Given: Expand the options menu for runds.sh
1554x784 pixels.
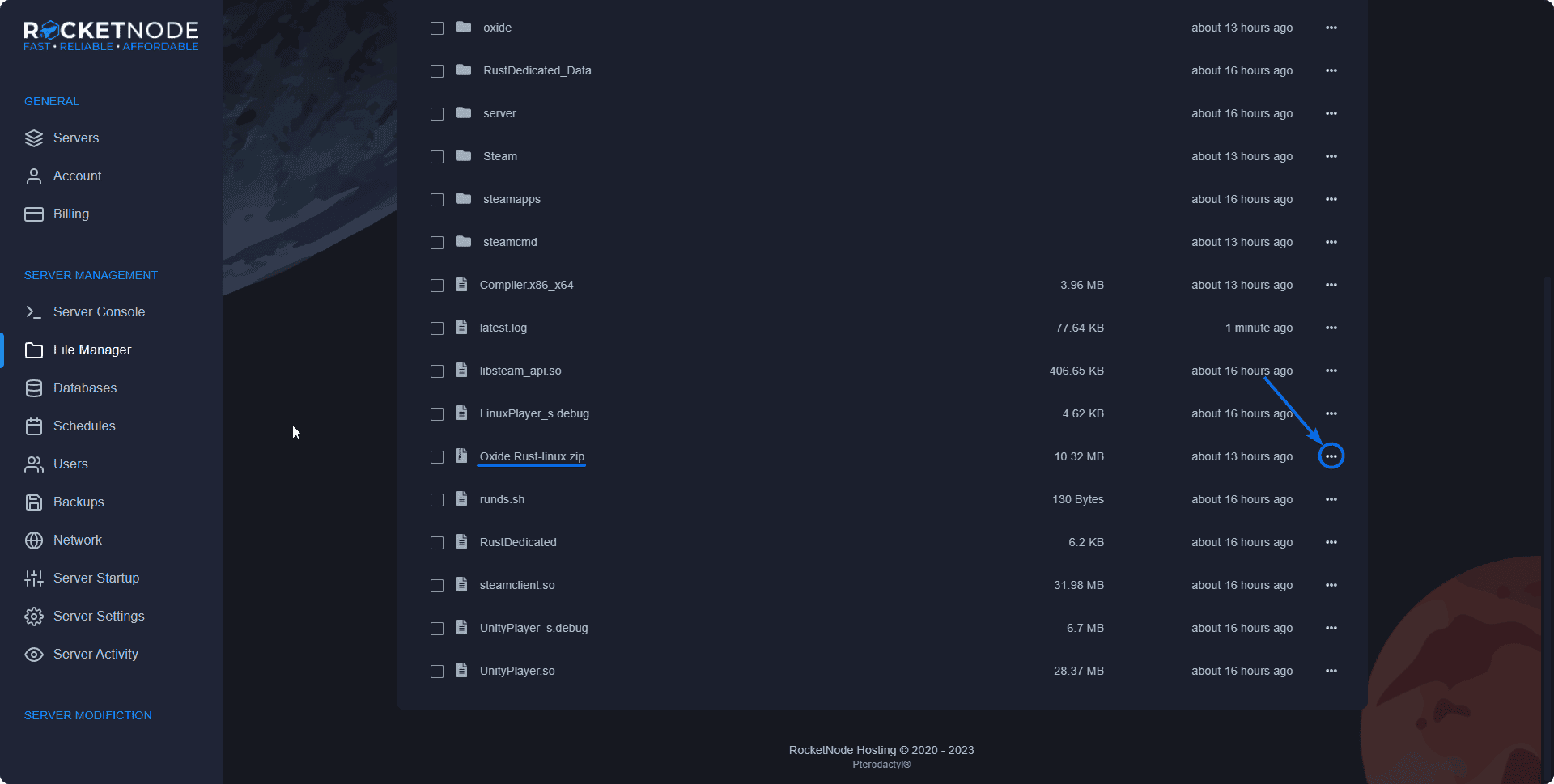Looking at the screenshot, I should coord(1331,499).
